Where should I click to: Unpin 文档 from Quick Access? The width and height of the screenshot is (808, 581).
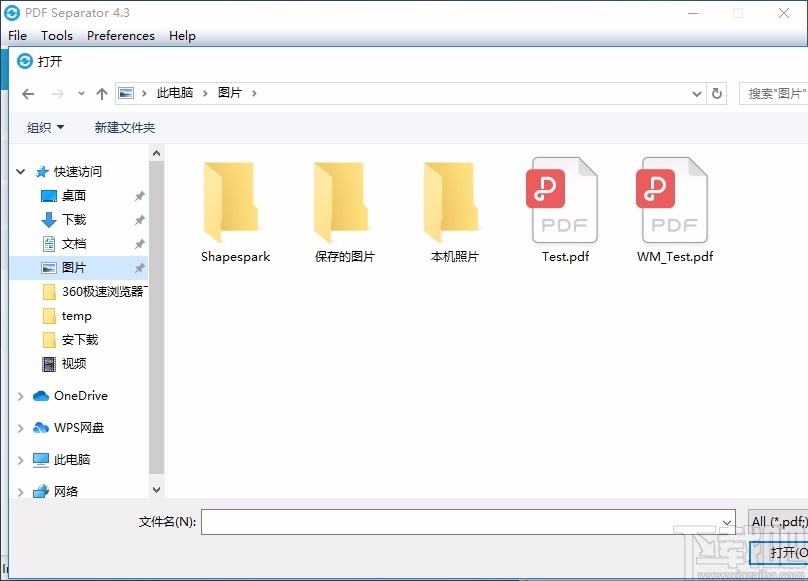click(x=139, y=243)
